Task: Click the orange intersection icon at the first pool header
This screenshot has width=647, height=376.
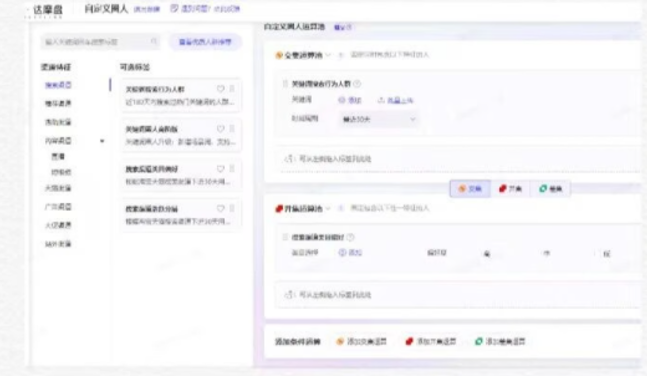Action: [279, 55]
